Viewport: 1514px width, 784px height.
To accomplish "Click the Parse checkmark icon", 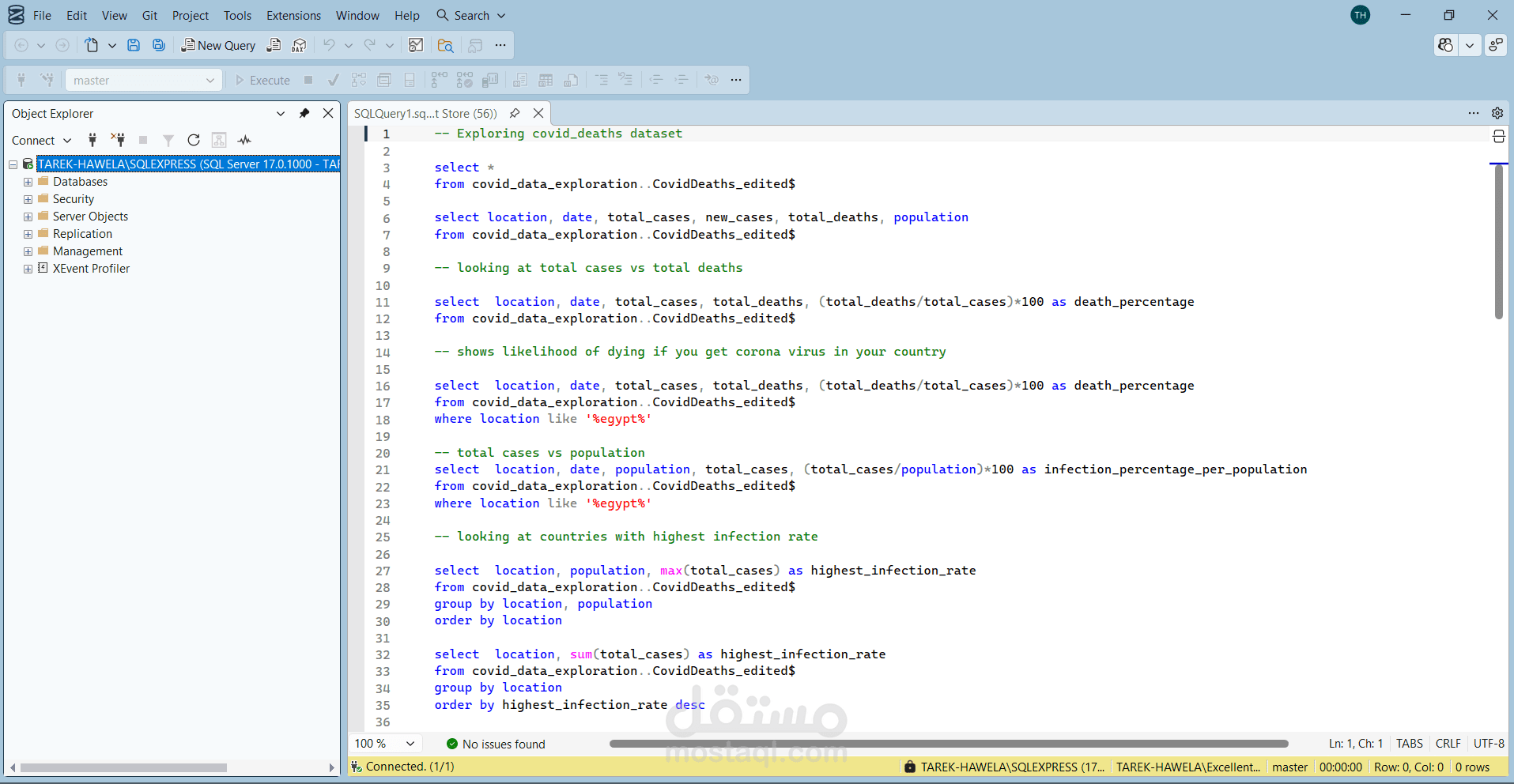I will pos(334,80).
